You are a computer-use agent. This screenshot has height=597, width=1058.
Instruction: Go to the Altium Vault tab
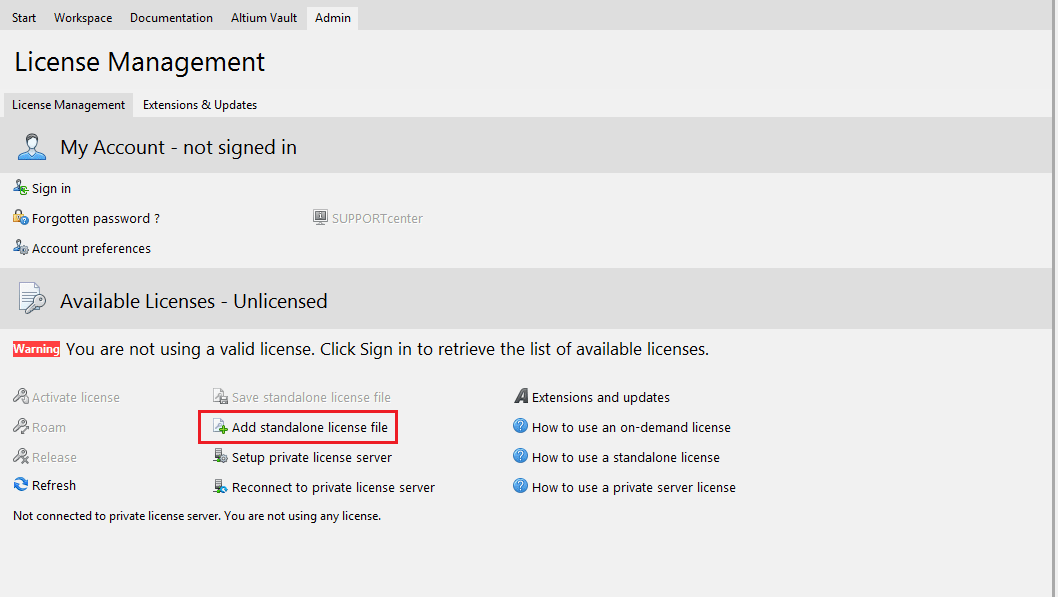pos(264,18)
